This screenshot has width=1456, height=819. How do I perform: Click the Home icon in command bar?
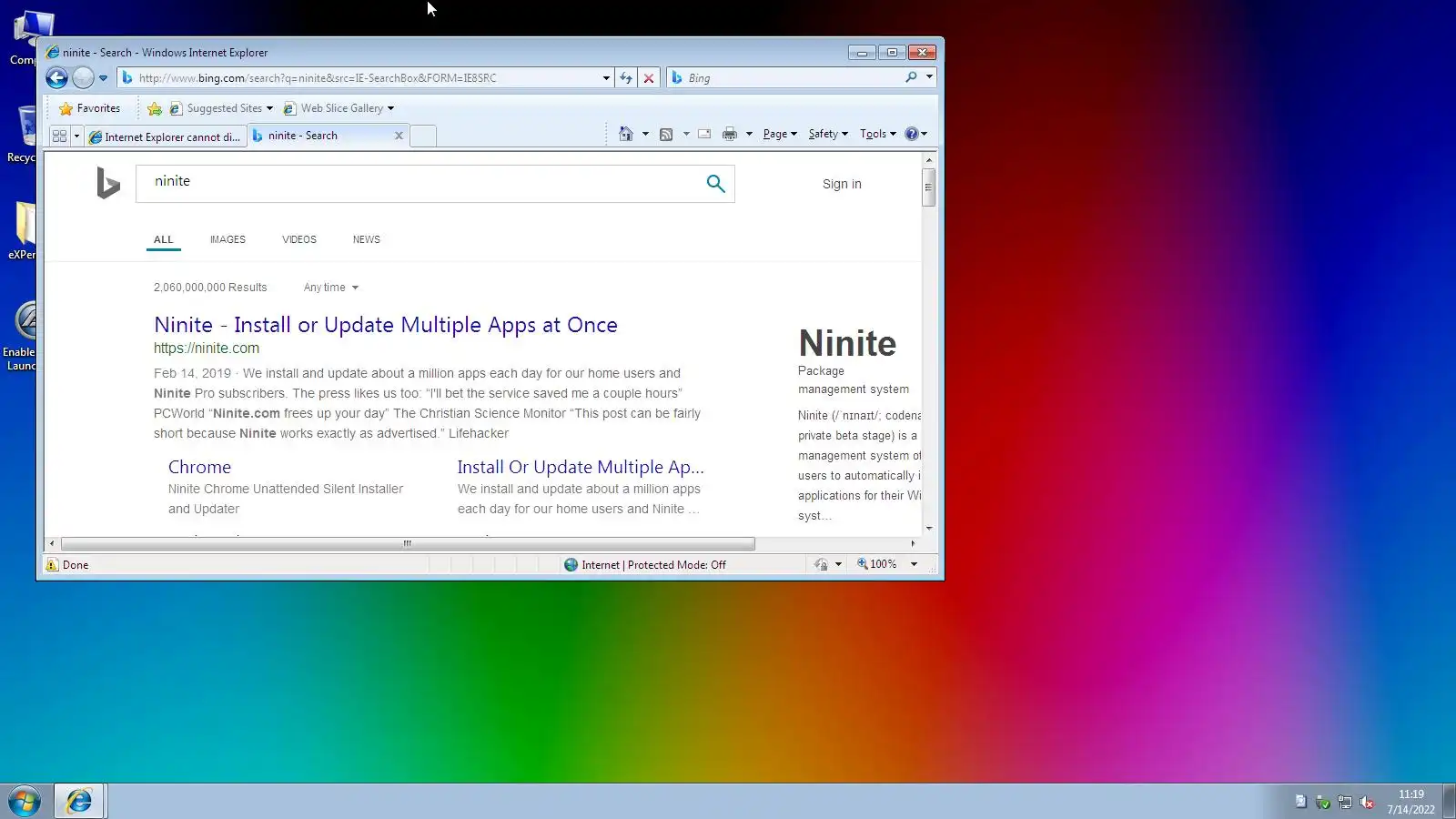(x=626, y=134)
